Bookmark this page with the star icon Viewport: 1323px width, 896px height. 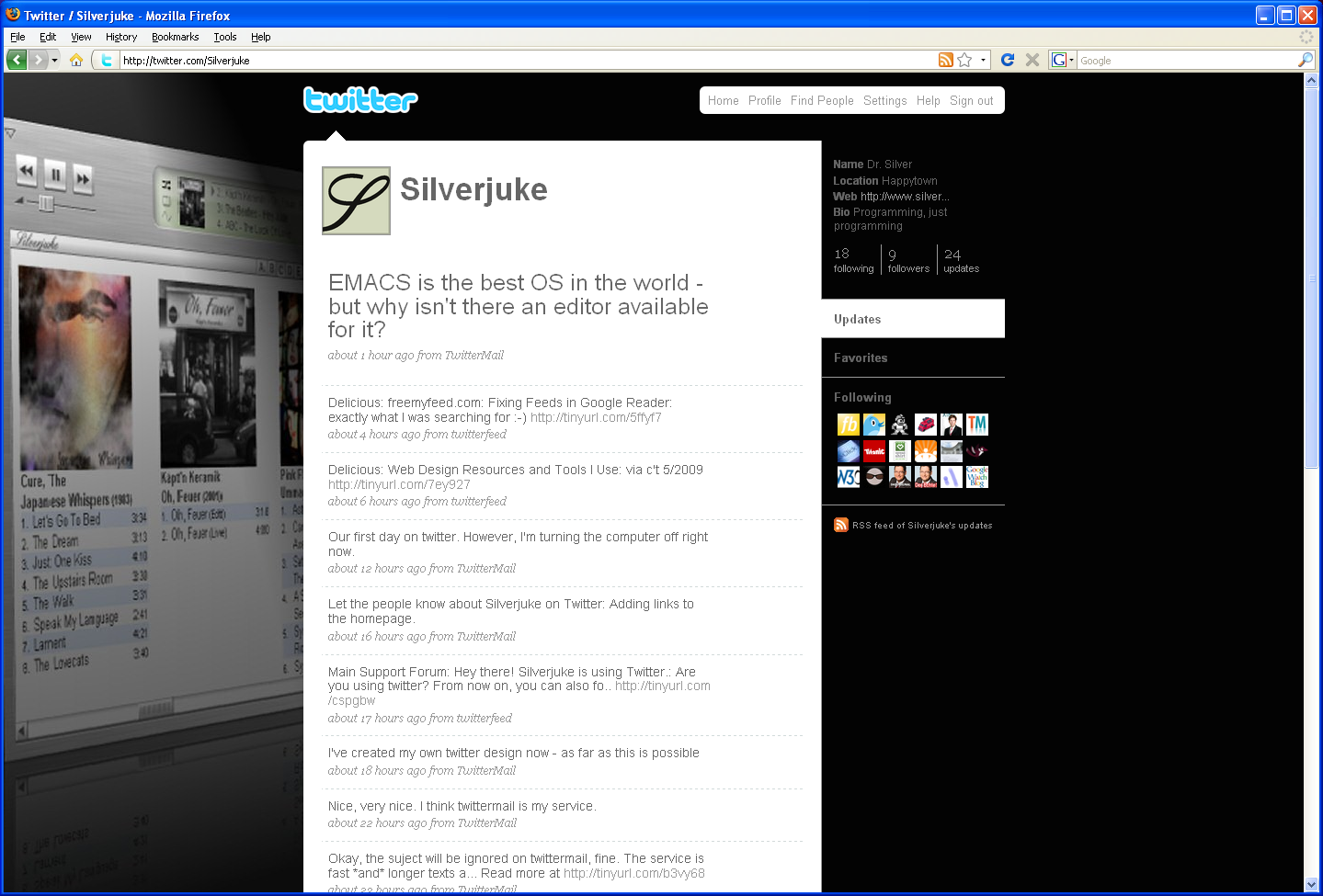coord(965,60)
